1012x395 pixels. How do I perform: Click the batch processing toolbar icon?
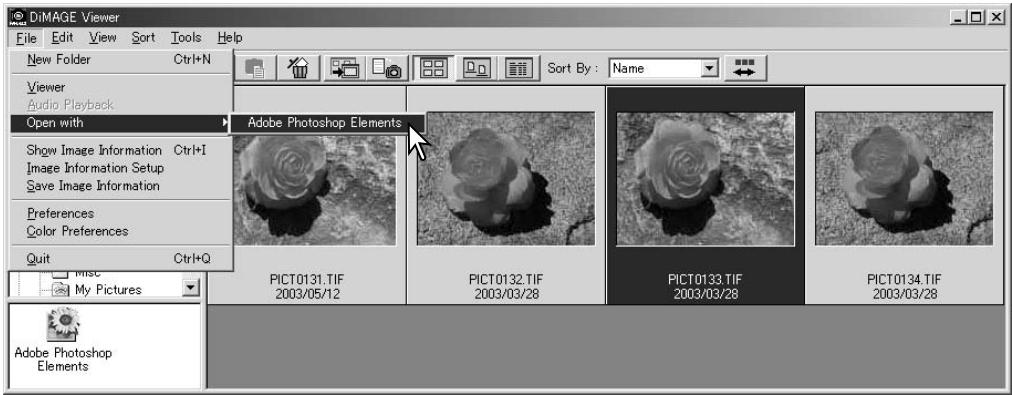tap(345, 68)
